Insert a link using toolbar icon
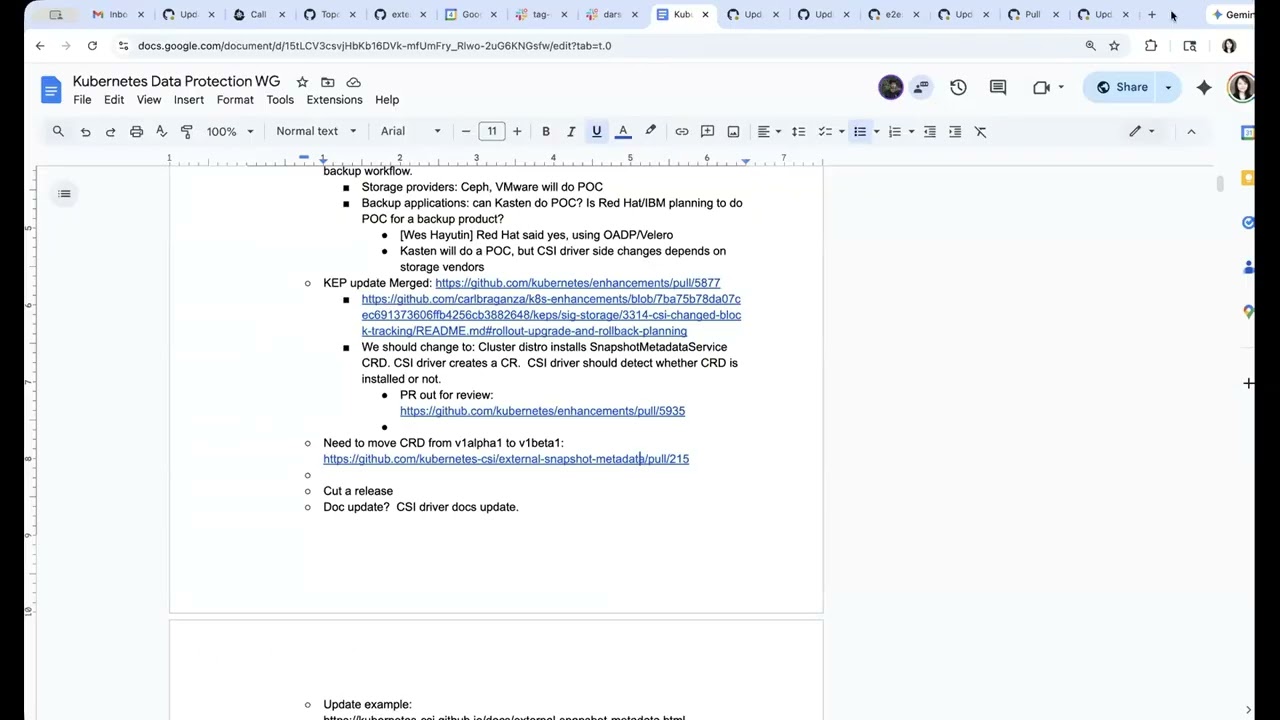 click(682, 131)
